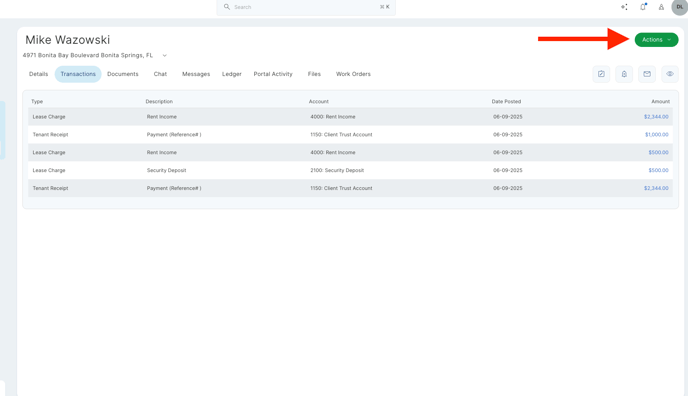Open the notifications phone icon with blue dot

coord(643,7)
